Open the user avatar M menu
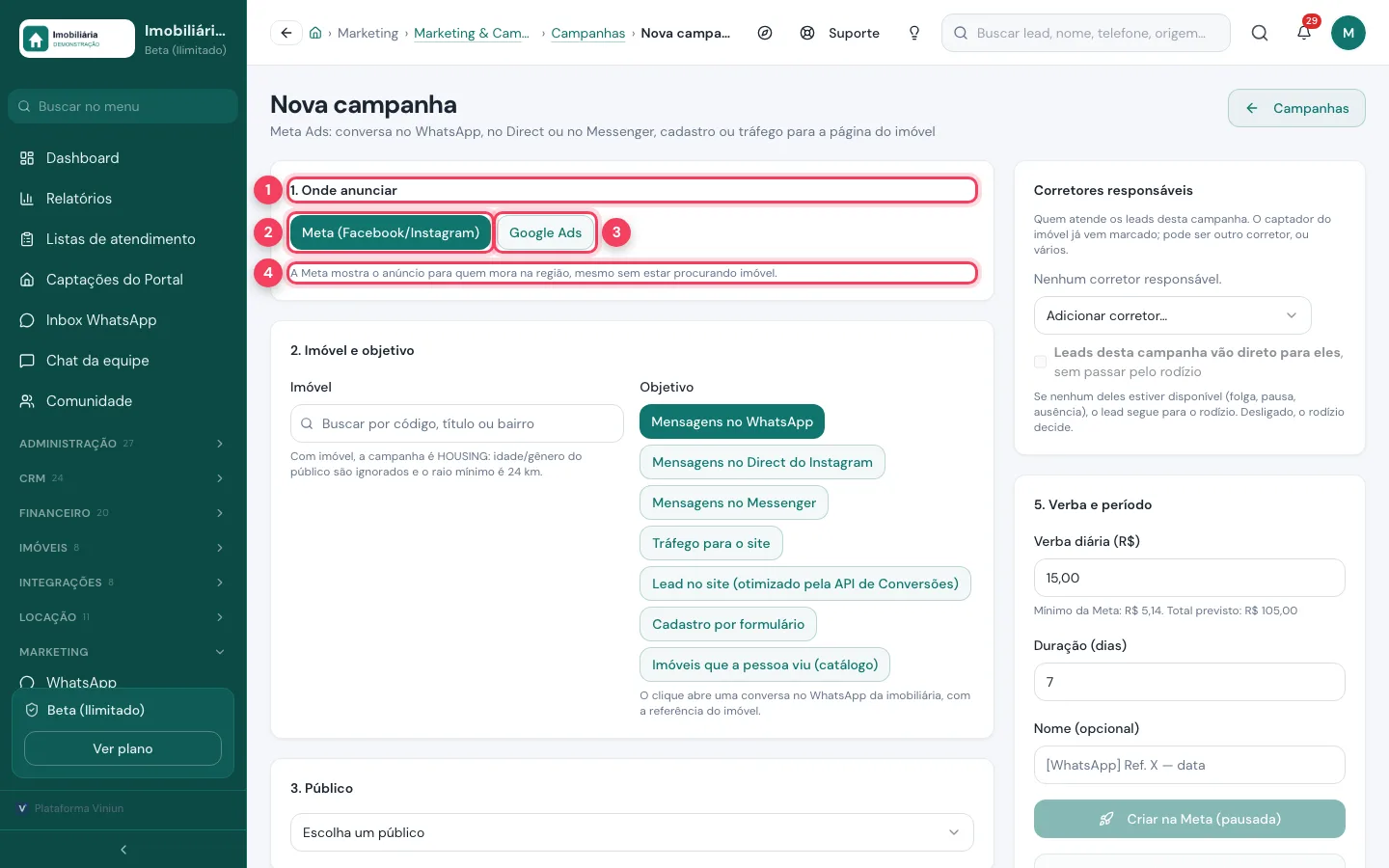The width and height of the screenshot is (1389, 868). [x=1348, y=33]
